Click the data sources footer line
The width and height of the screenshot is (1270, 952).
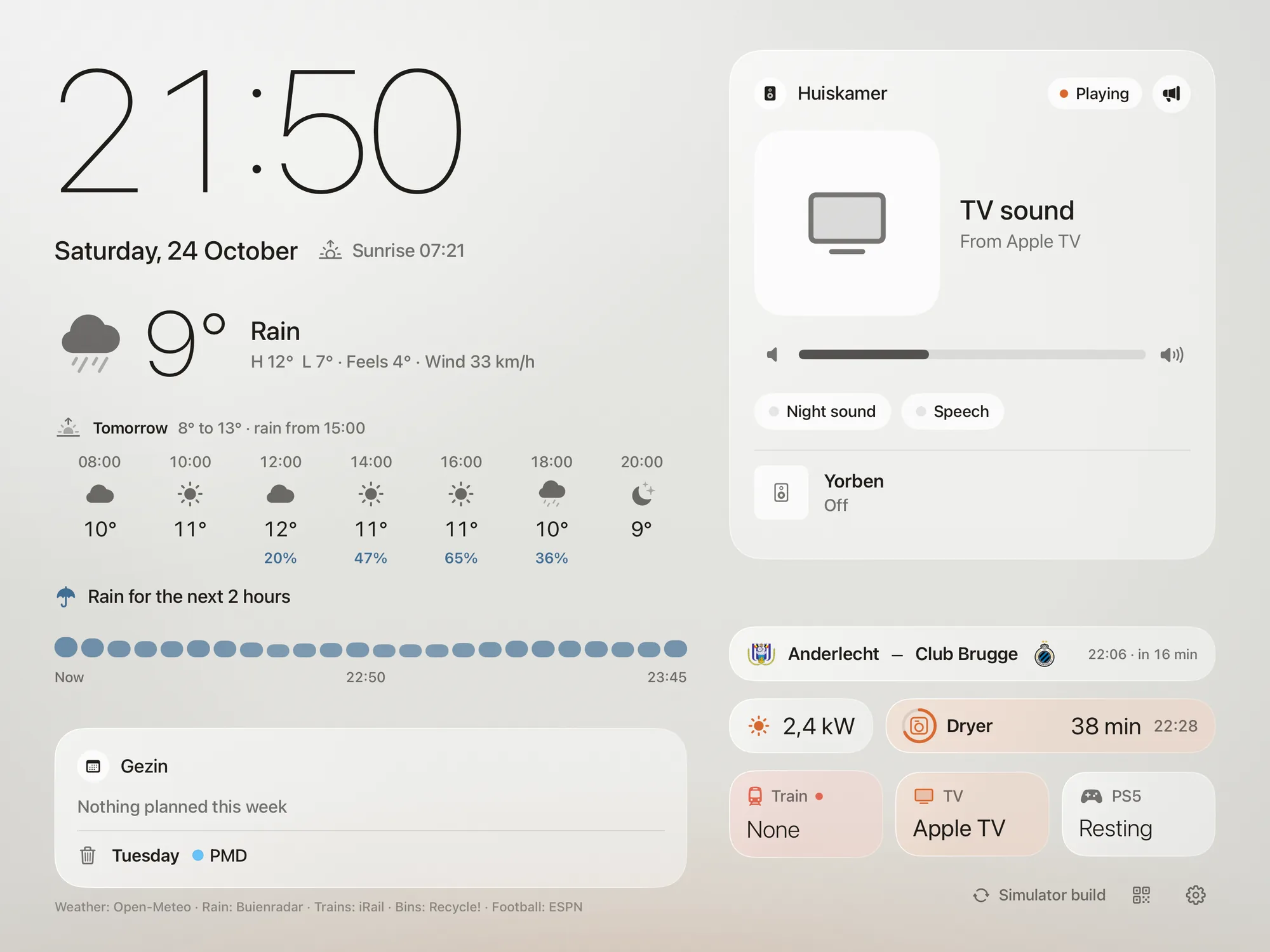click(319, 907)
